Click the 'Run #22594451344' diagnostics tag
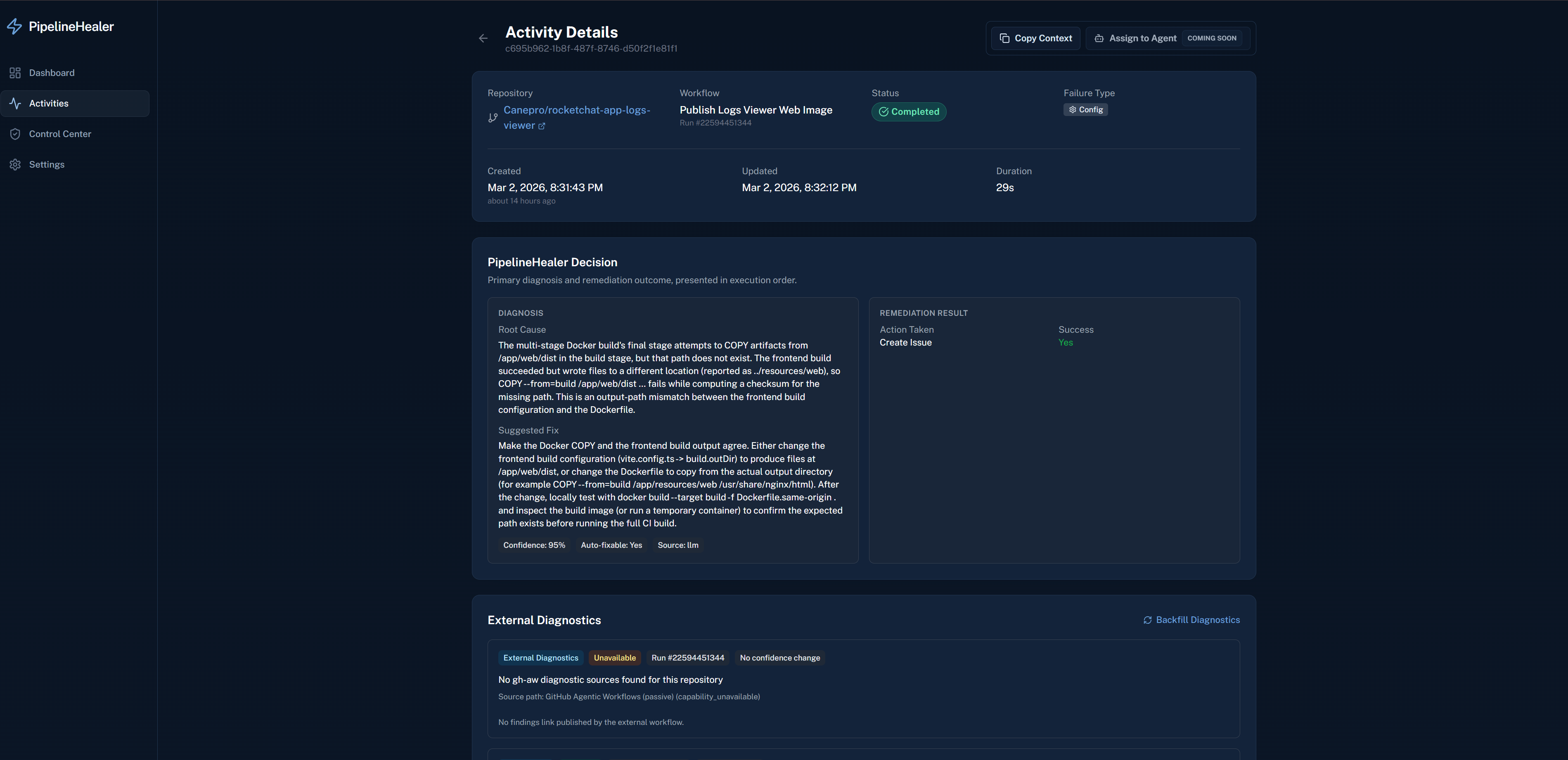 click(688, 658)
